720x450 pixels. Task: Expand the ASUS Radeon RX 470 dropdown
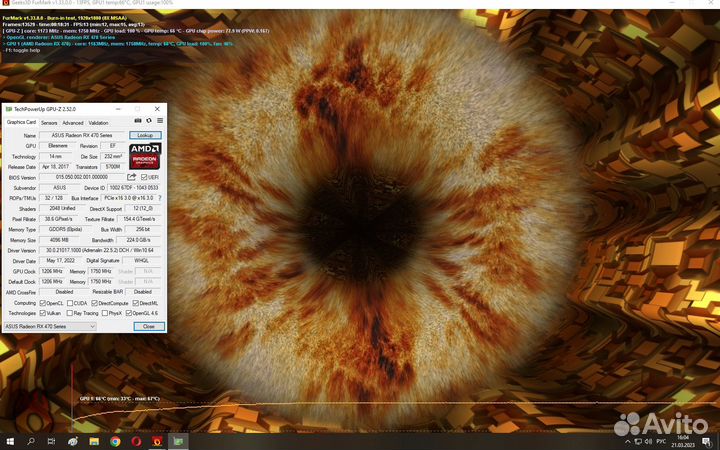92,326
